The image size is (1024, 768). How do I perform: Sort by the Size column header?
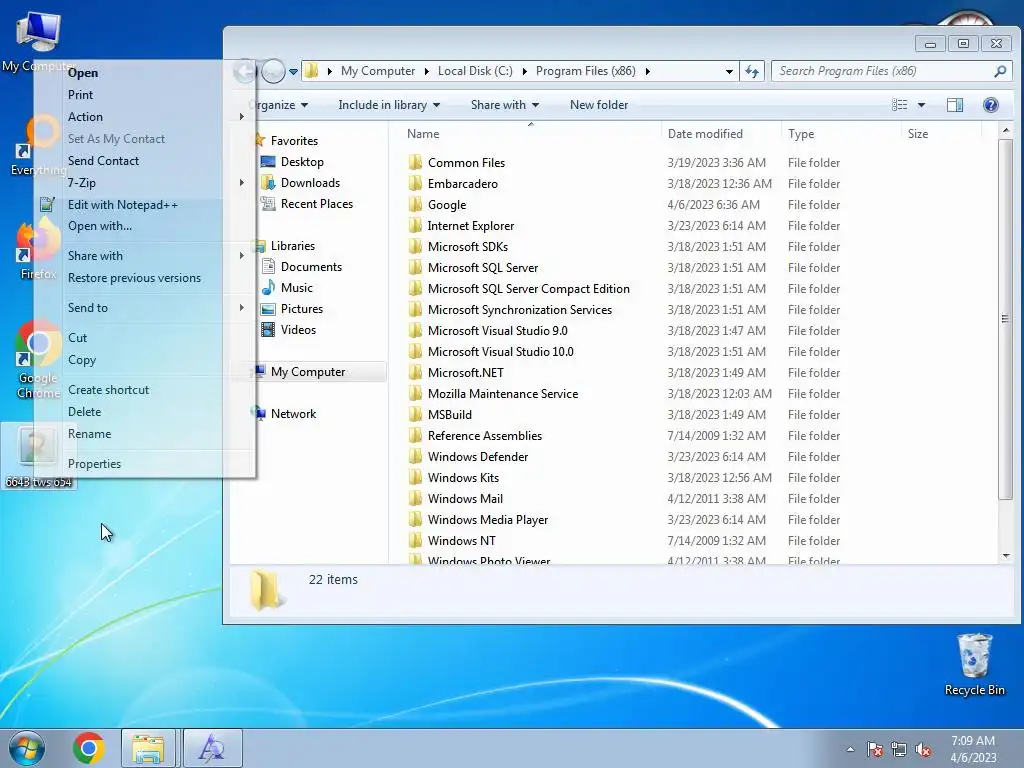(x=940, y=134)
